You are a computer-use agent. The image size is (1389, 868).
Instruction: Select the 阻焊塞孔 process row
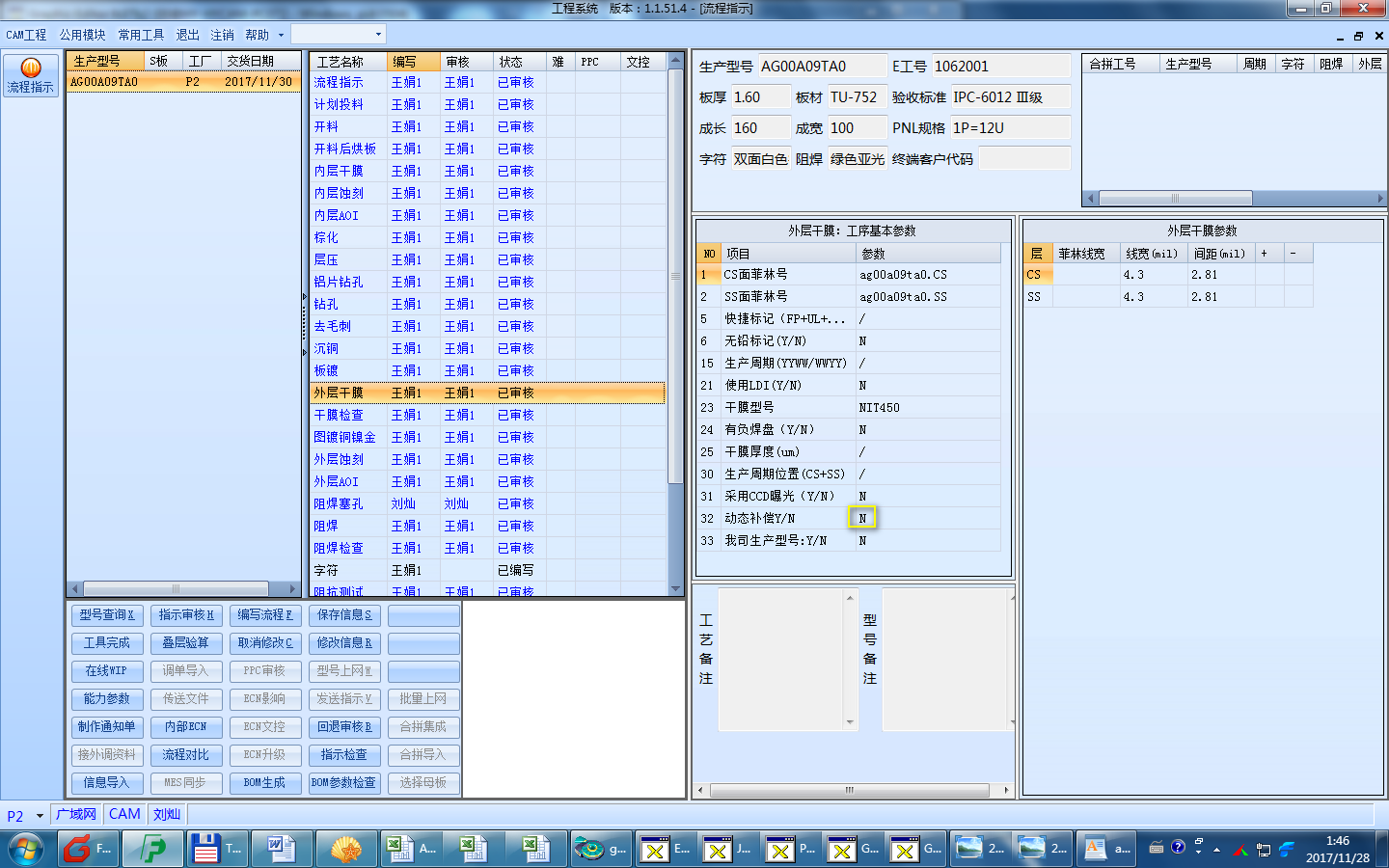487,504
